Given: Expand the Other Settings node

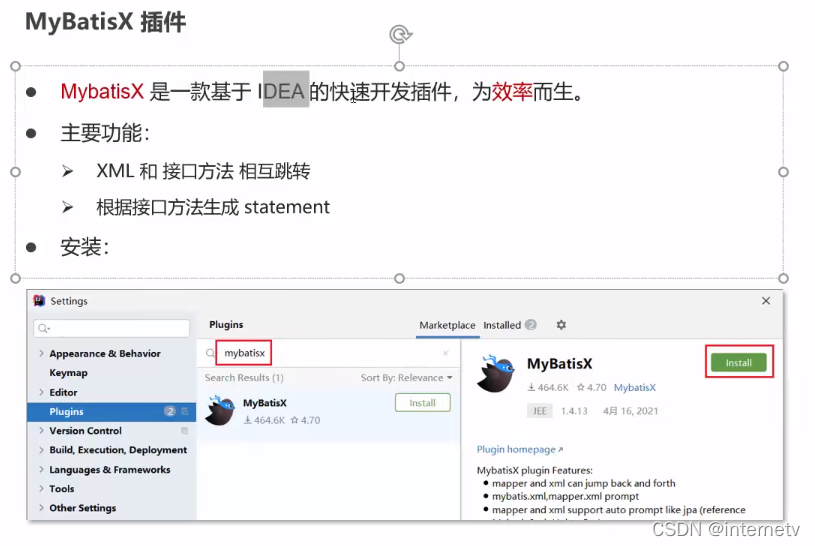Looking at the screenshot, I should (x=41, y=508).
